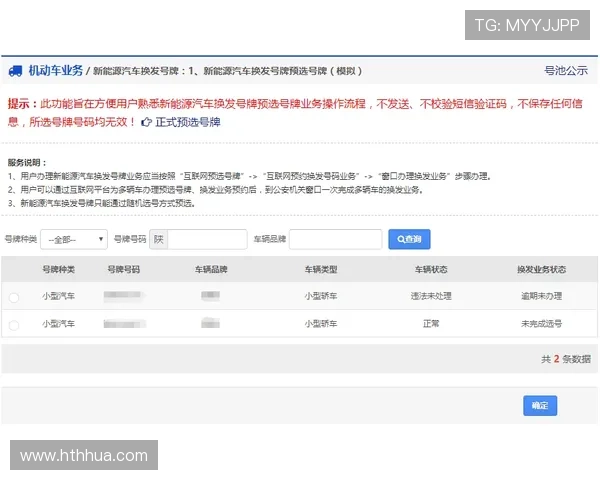Image resolution: width=600 pixels, height=480 pixels.
Task: Click the 车辆状态 column header
Action: tap(431, 269)
